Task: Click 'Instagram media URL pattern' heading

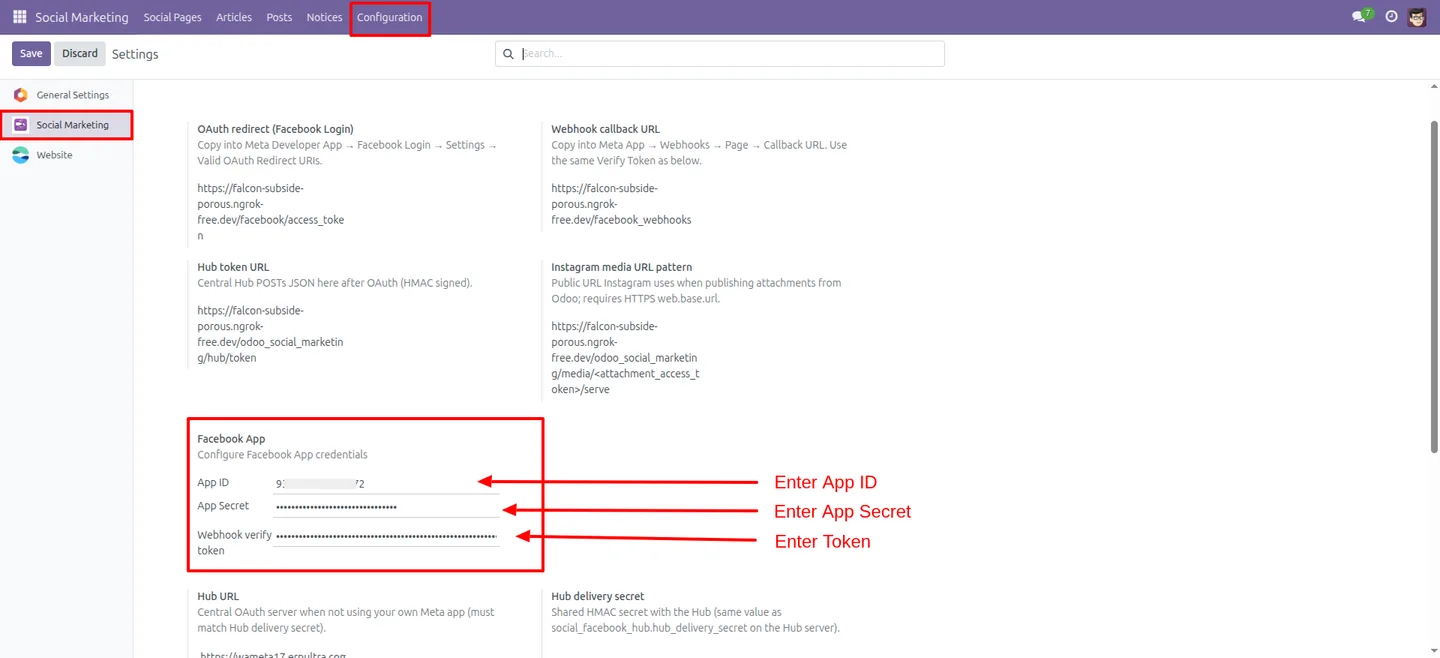Action: tap(621, 267)
